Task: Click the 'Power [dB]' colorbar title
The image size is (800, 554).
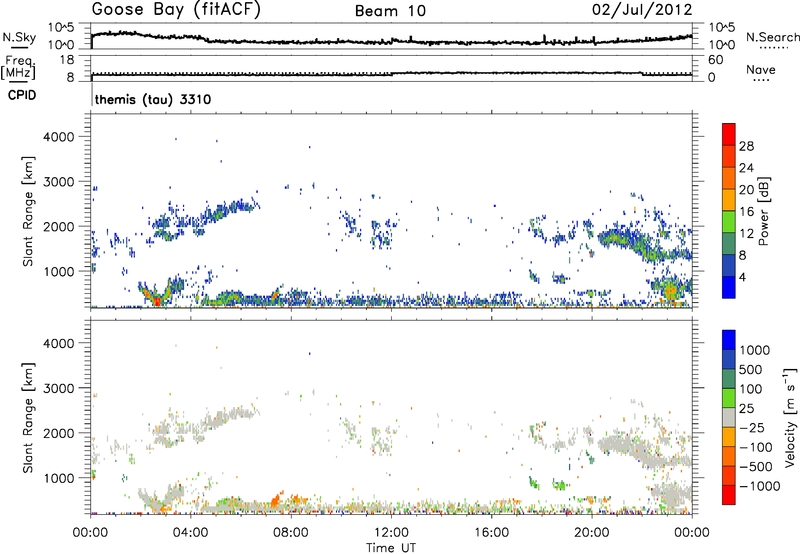Action: 764,211
